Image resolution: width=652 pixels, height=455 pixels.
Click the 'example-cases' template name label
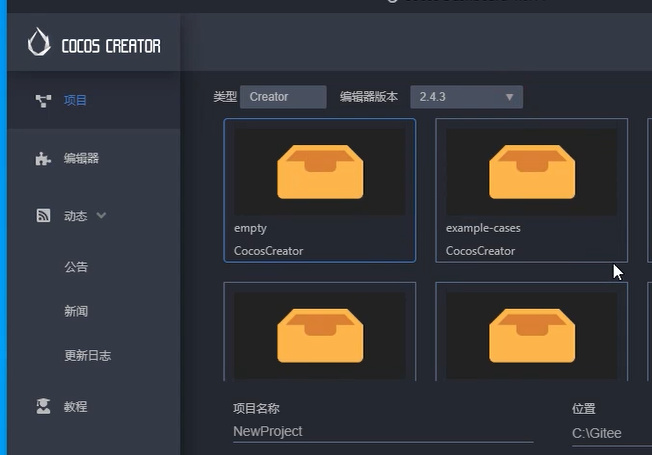tap(483, 228)
